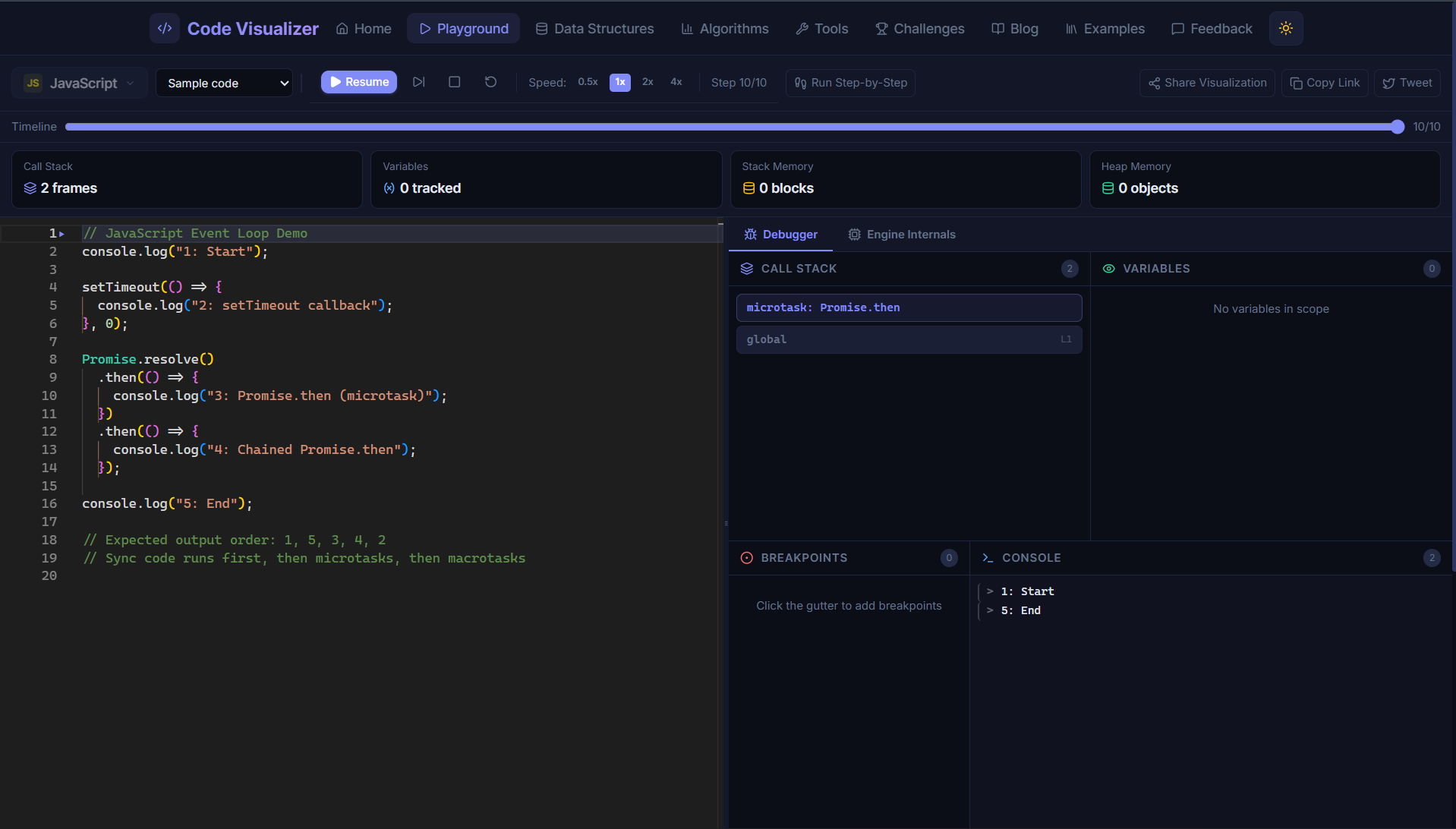Click the Stack Memory blocks icon

coord(748,188)
